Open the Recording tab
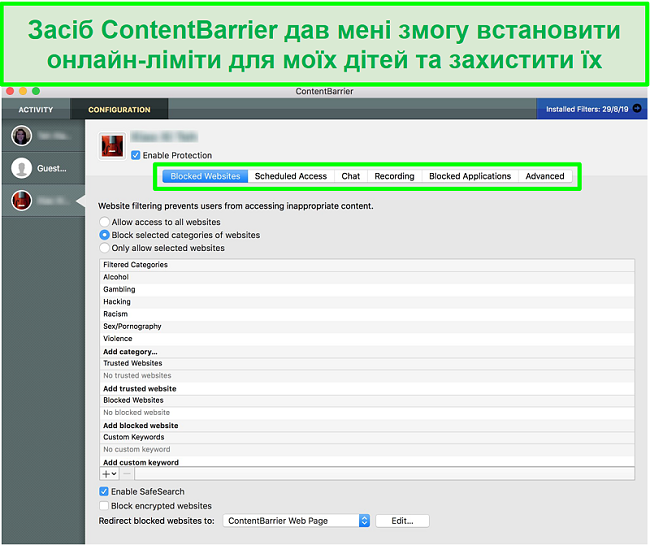 tap(394, 176)
